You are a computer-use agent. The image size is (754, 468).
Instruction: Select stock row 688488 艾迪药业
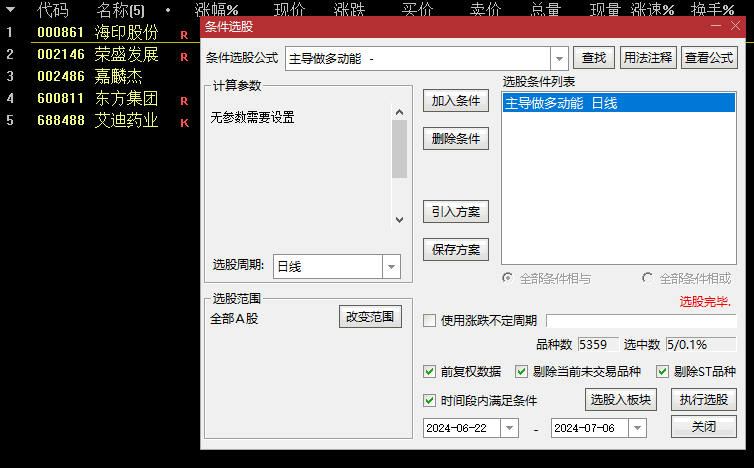tap(100, 120)
